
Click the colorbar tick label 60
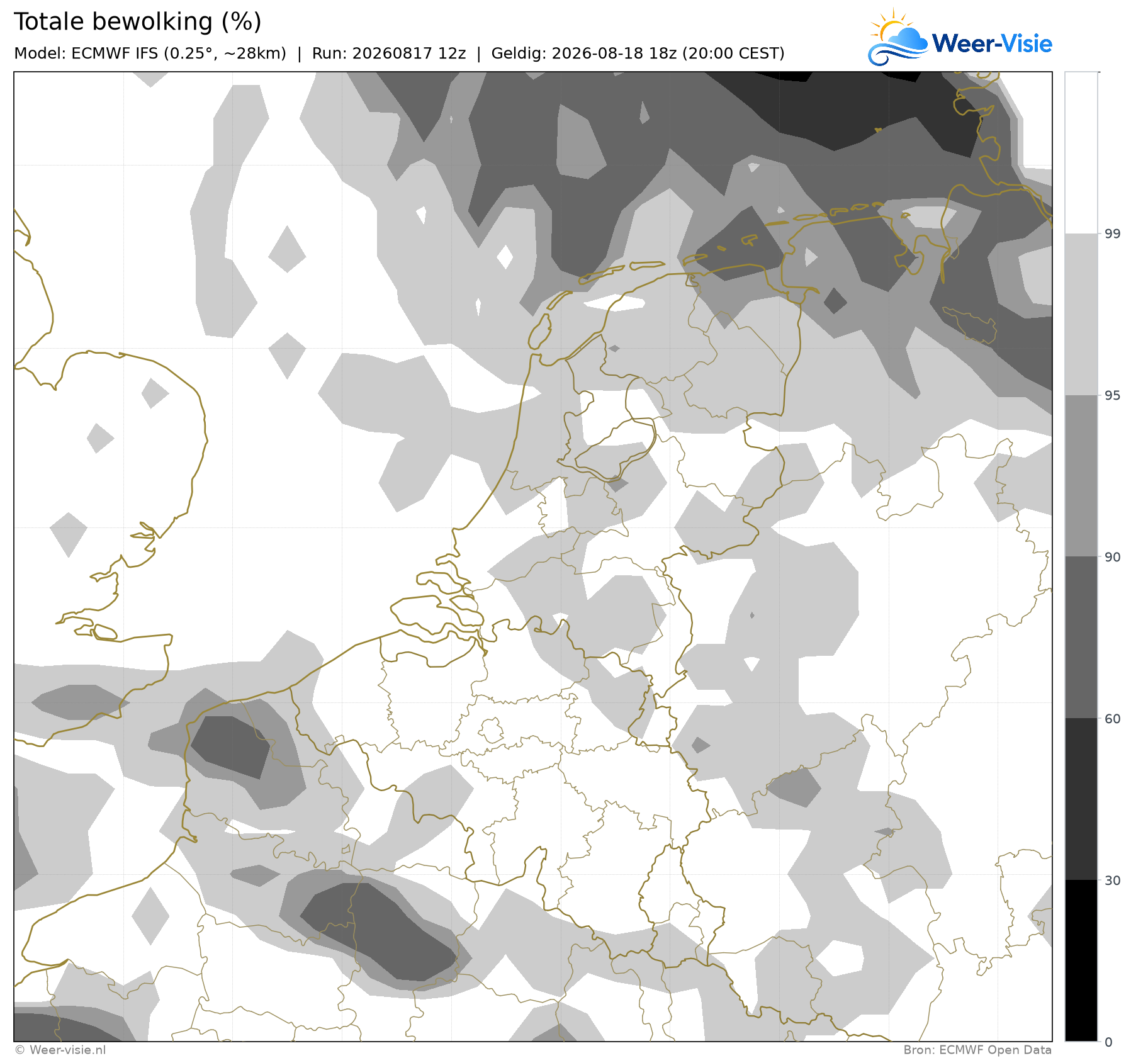pyautogui.click(x=1113, y=719)
